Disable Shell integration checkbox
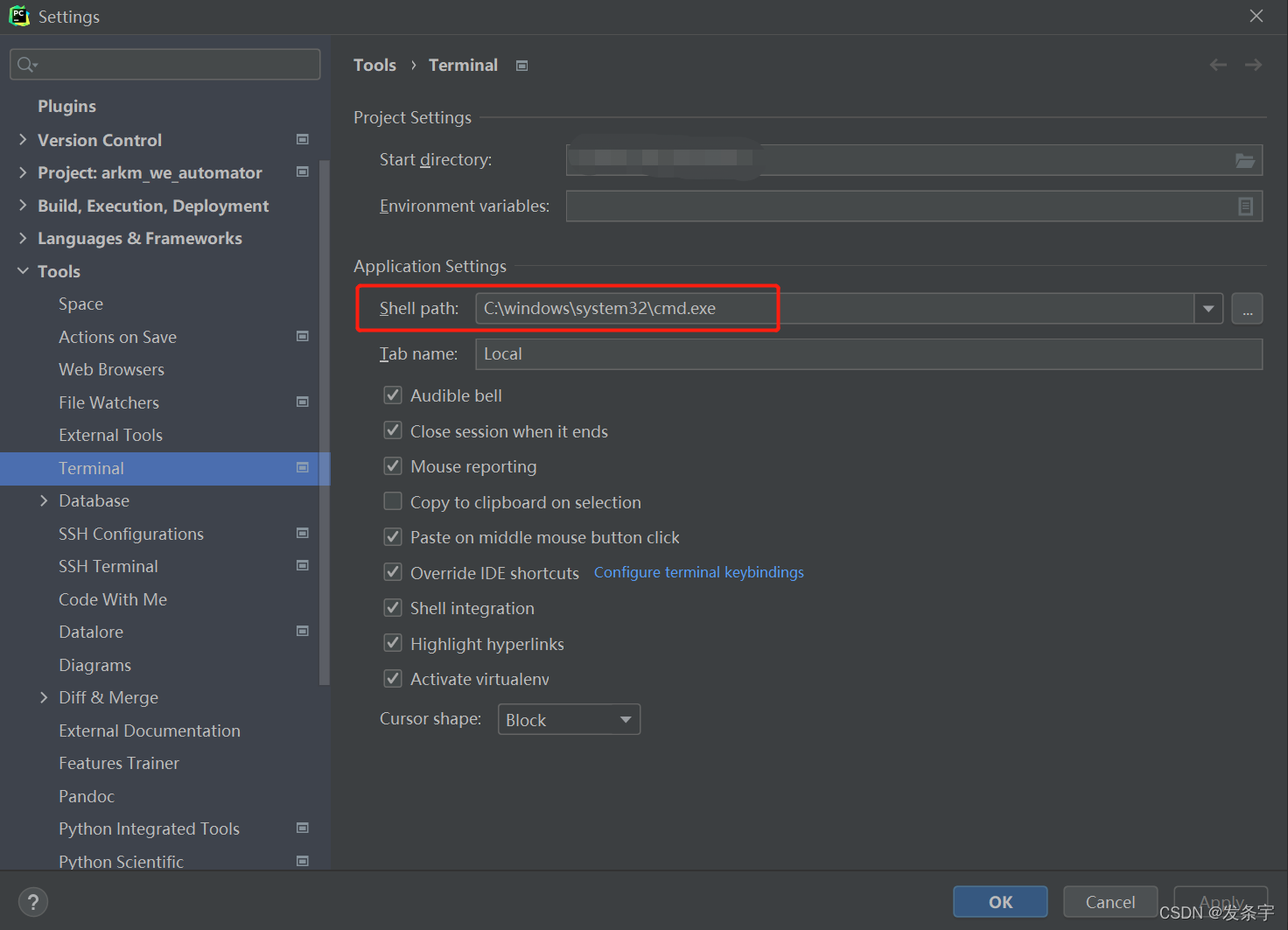The image size is (1288, 930). [393, 607]
